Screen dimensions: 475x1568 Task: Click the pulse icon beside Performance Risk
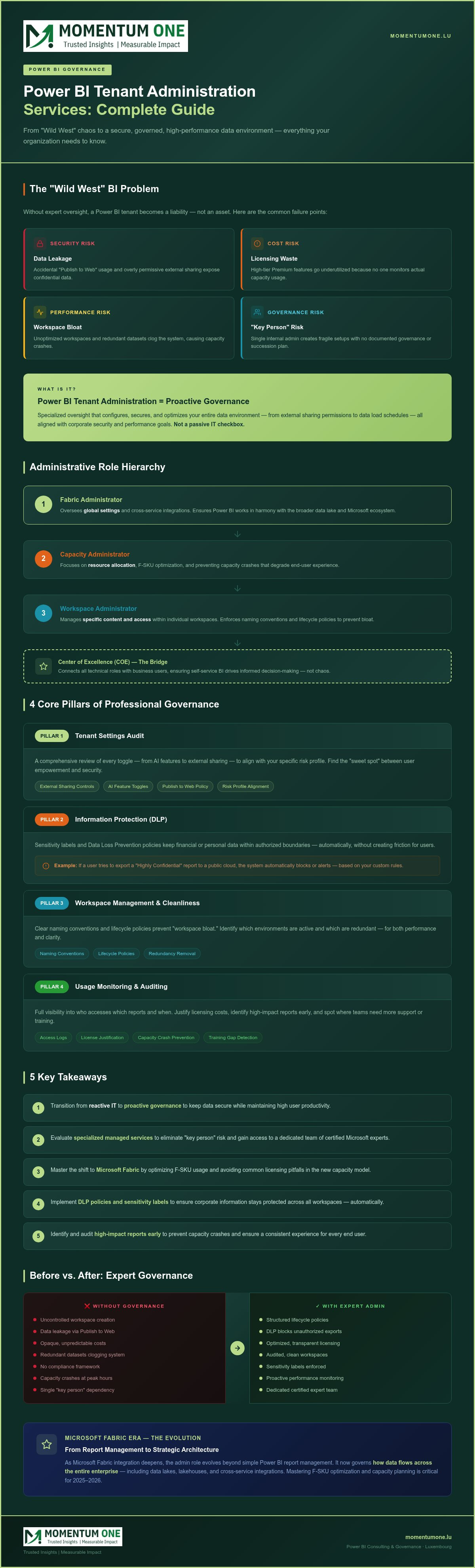tap(40, 312)
